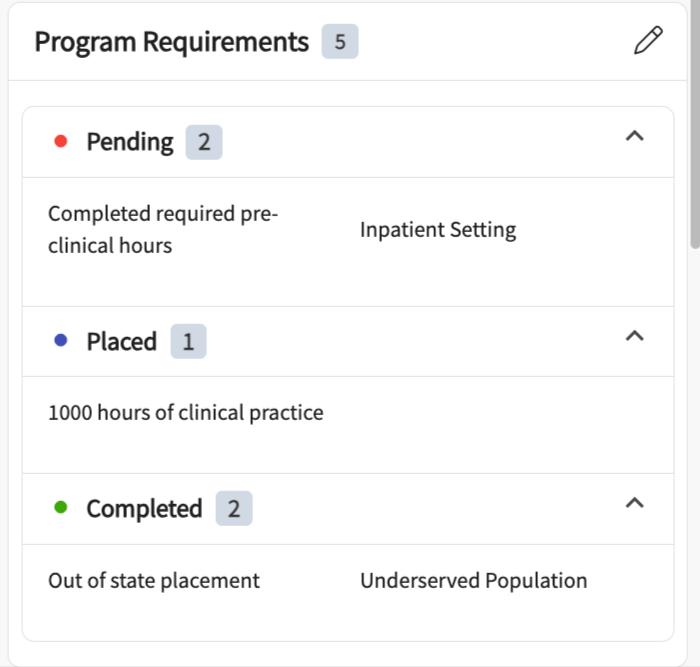Select the Inpatient Setting requirement
Viewport: 700px width, 667px height.
click(438, 230)
